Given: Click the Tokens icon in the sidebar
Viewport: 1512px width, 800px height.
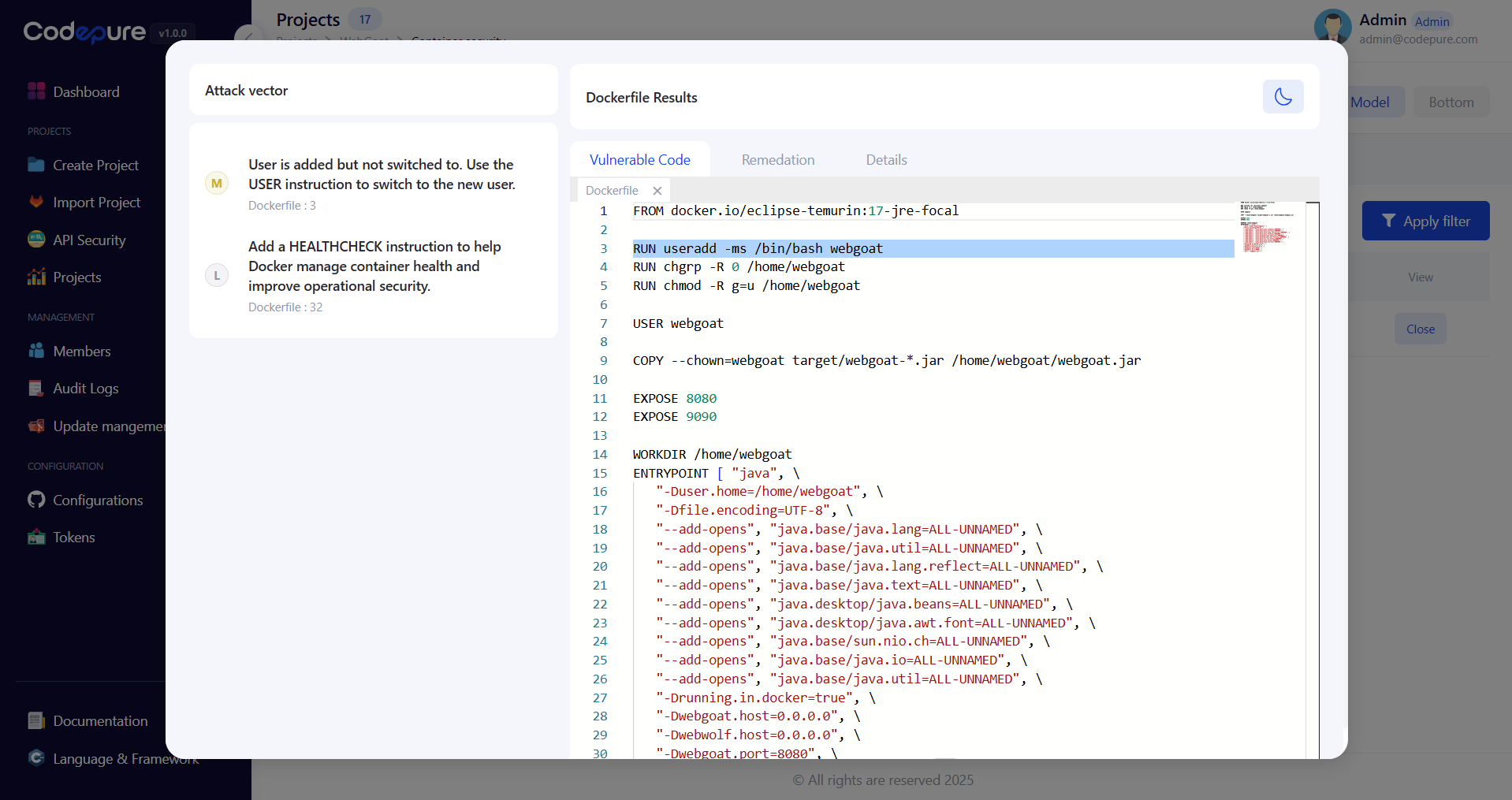Looking at the screenshot, I should (36, 537).
